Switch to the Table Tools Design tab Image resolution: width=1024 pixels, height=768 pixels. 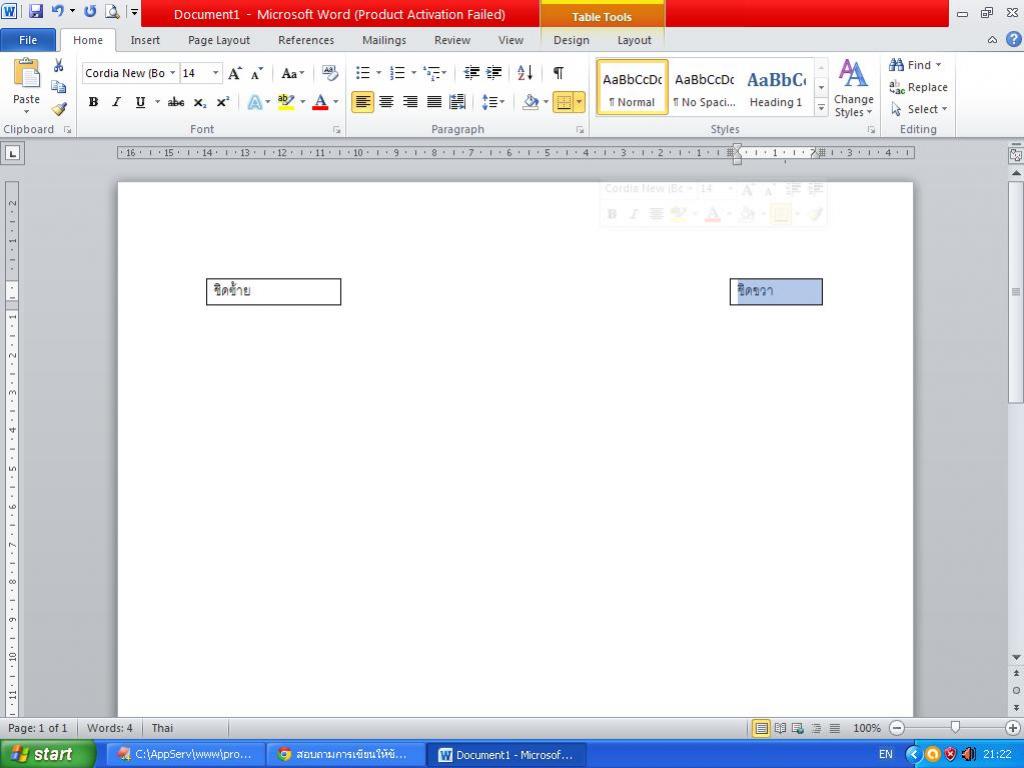(571, 40)
